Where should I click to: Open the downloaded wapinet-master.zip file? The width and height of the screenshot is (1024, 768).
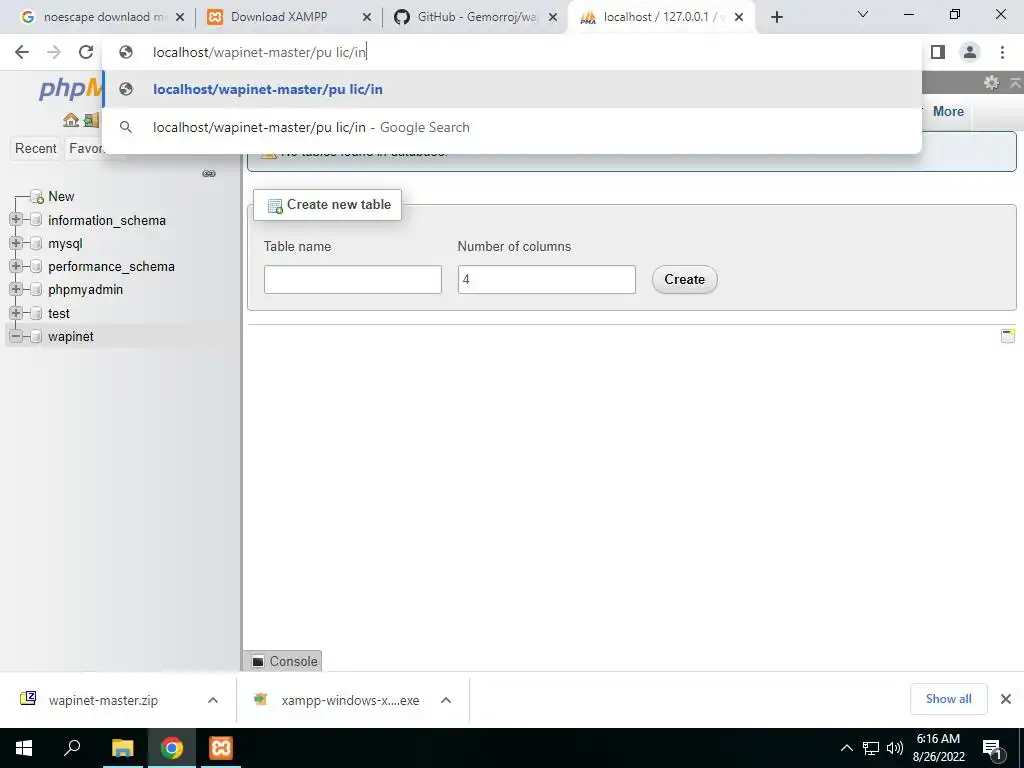(x=103, y=700)
